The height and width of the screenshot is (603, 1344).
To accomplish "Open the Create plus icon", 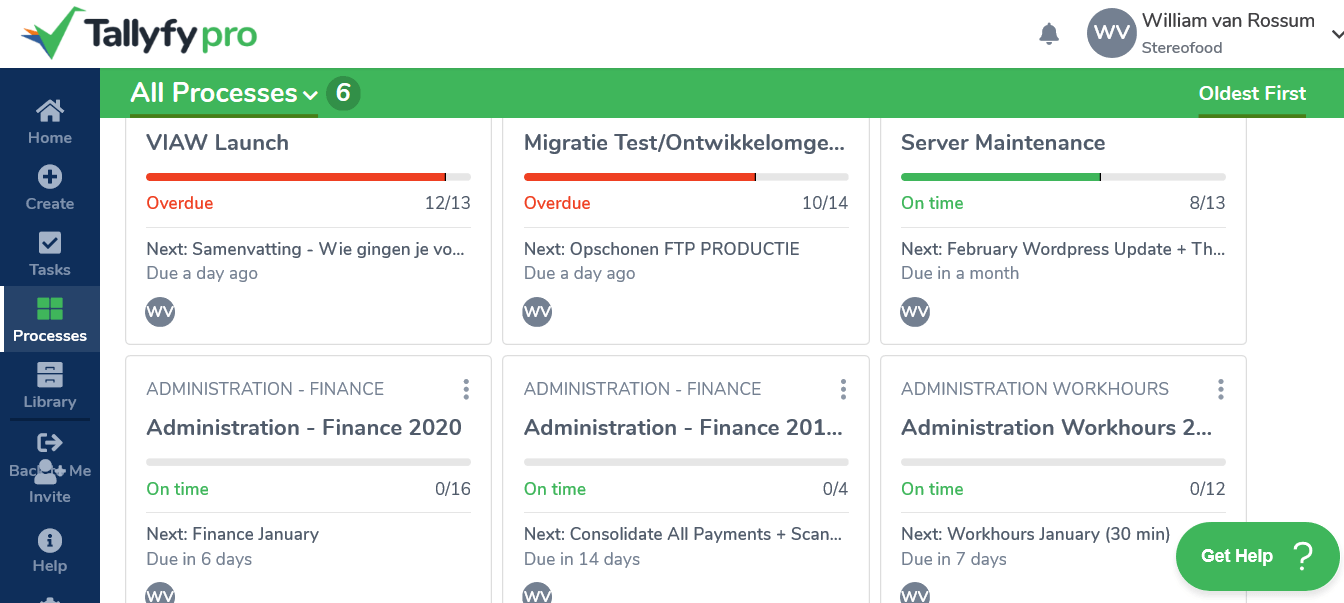I will 50,177.
